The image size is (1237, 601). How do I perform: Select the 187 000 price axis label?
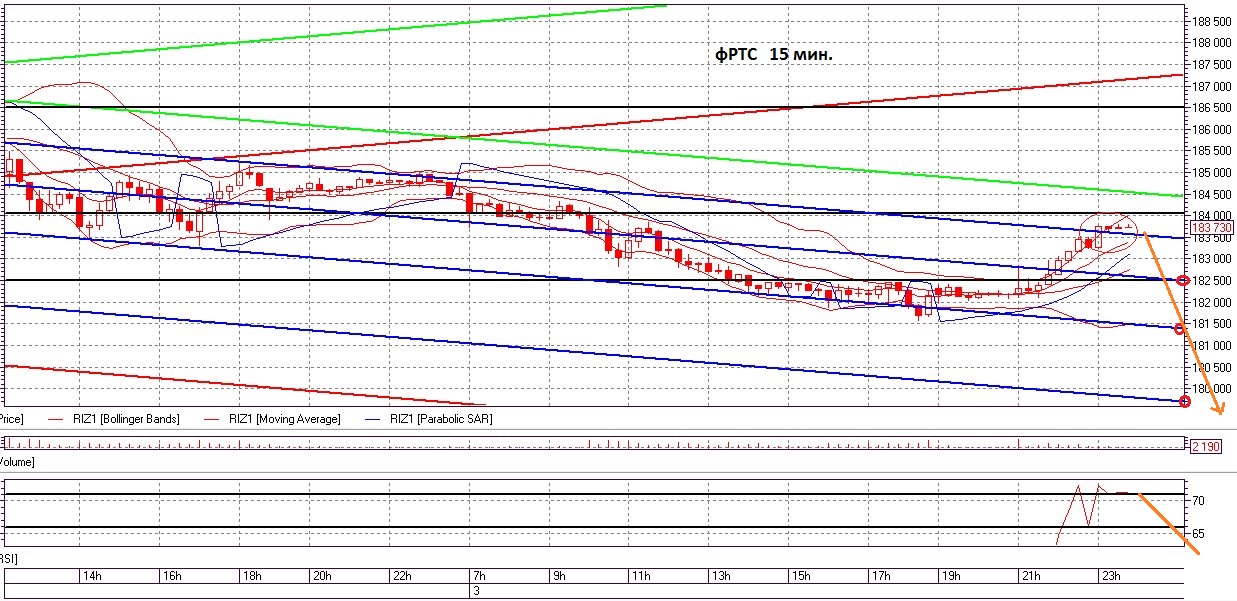(x=1210, y=86)
